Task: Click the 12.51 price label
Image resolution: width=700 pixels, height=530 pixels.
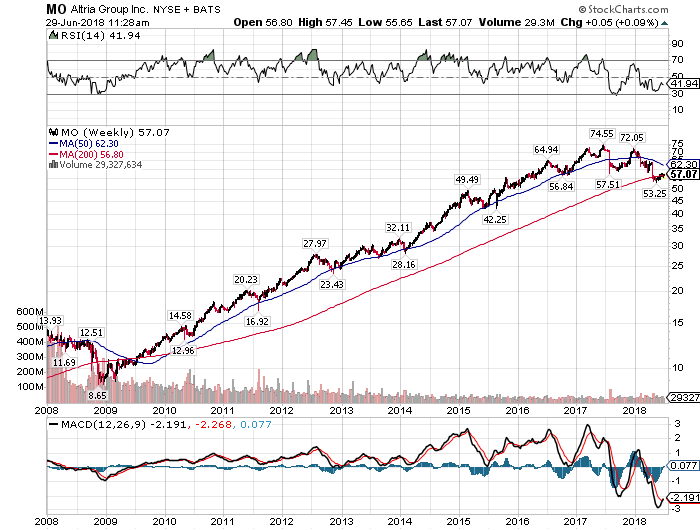Action: (91, 333)
